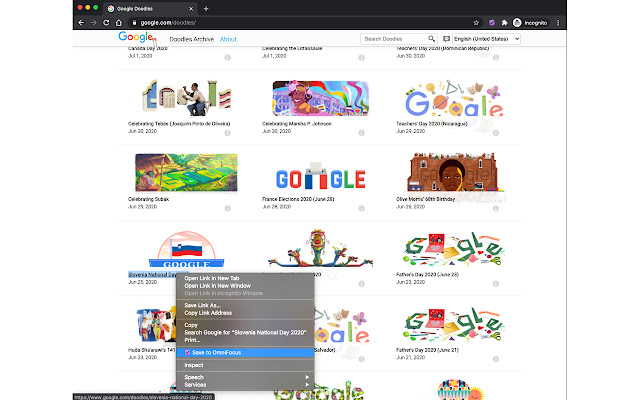Open the Tebas sculptor doodle thumbnail
Image resolution: width=640 pixels, height=400 pixels.
187,98
